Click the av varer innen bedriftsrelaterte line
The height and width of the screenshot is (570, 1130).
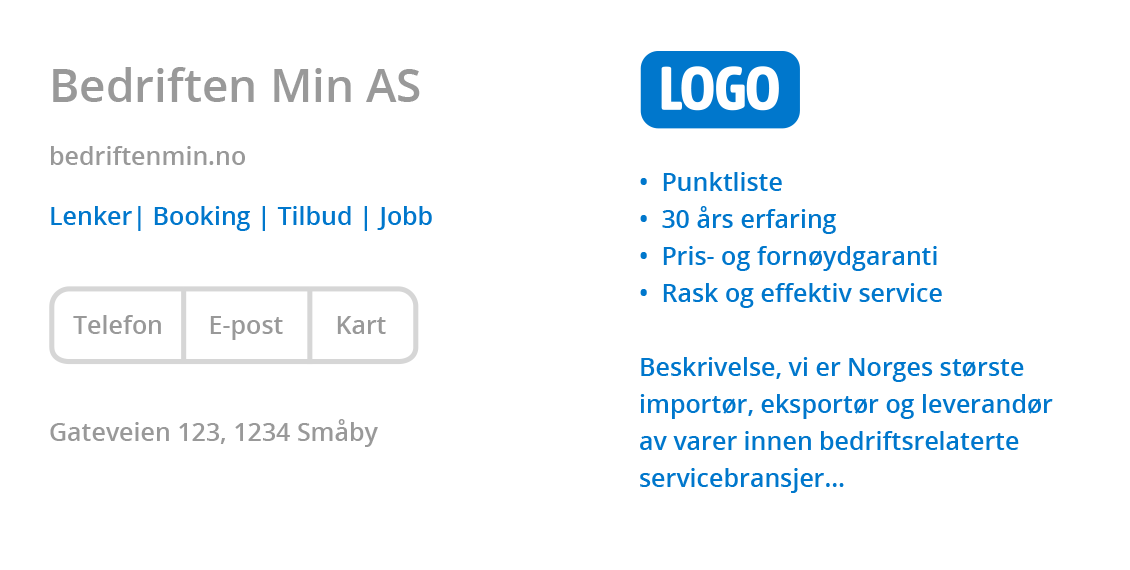[829, 442]
